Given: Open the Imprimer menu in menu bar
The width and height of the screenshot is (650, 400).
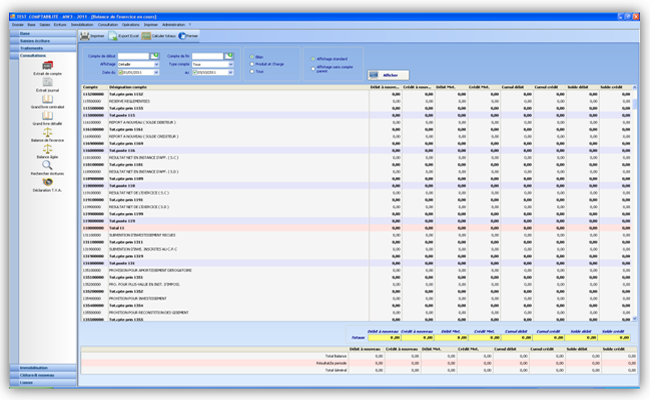Looking at the screenshot, I should coord(150,25).
